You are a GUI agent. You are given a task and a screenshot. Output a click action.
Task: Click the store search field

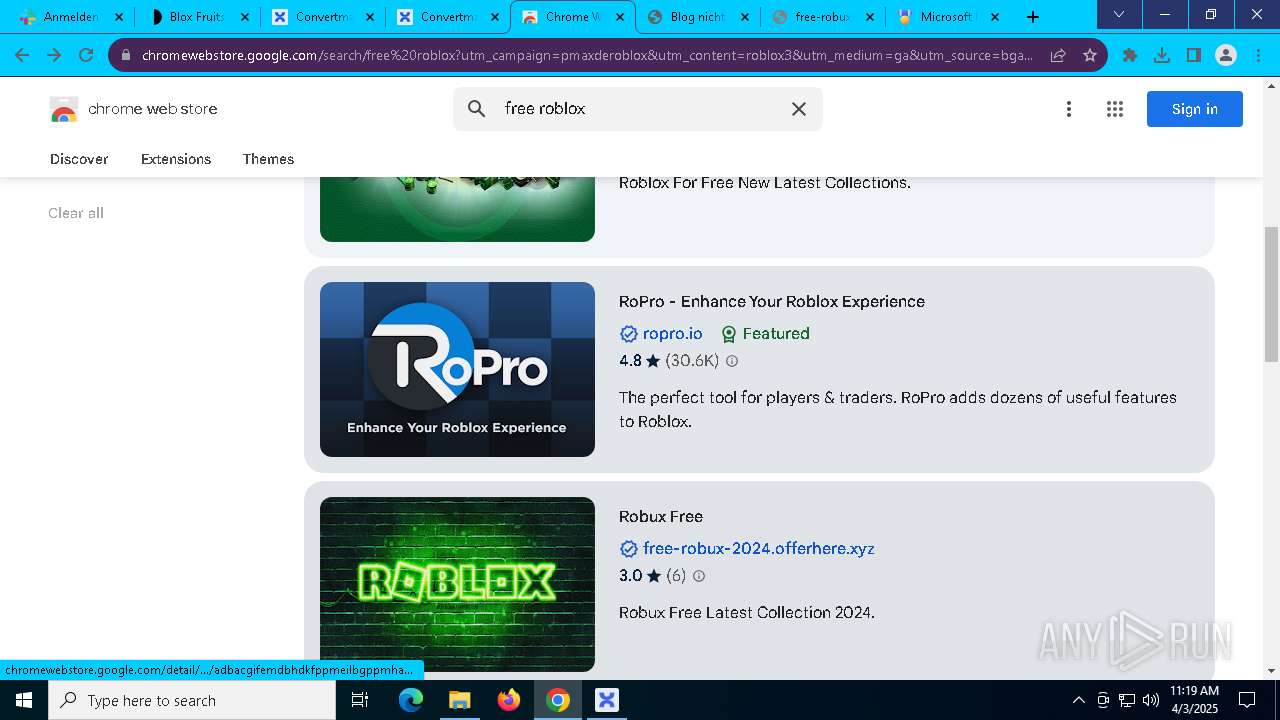638,109
